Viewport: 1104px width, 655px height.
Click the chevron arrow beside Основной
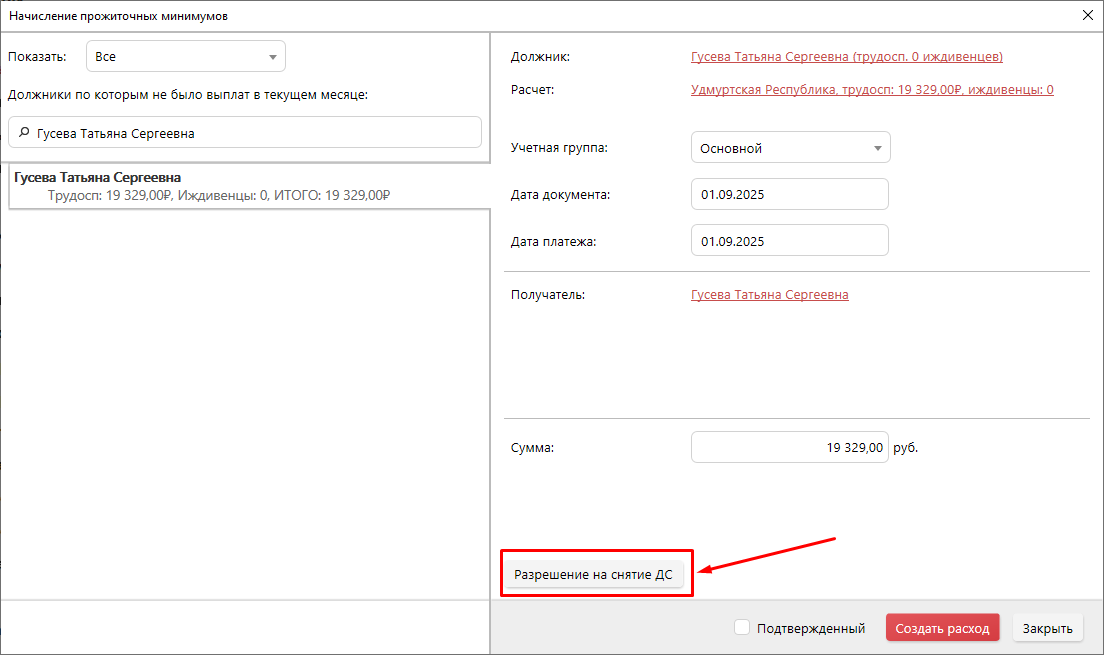(x=877, y=148)
